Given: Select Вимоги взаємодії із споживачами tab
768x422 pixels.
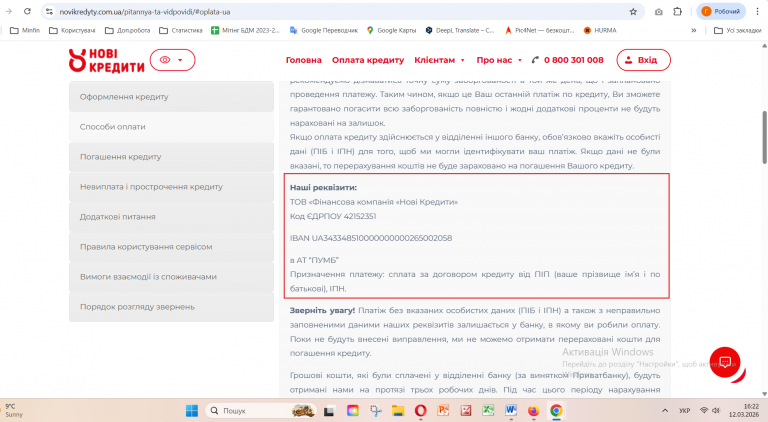Looking at the screenshot, I should coord(171,277).
